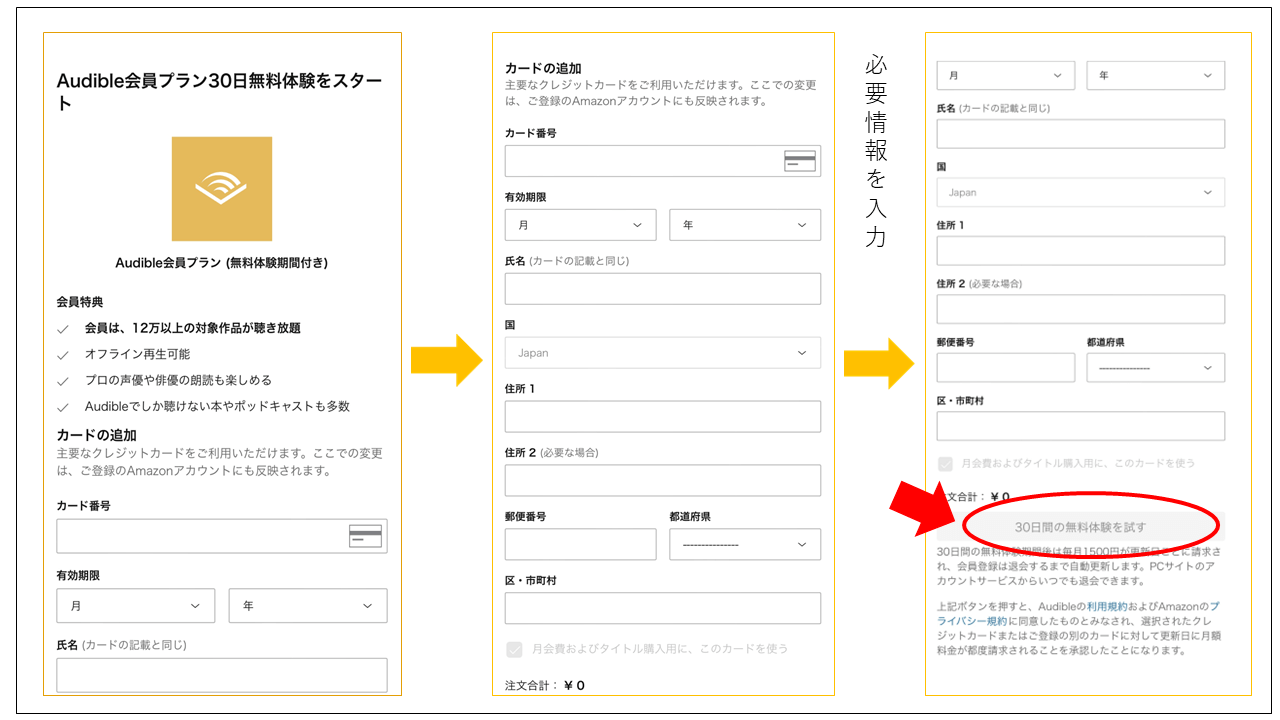The image size is (1280, 720).
Task: Expand the Japan country dropdown in the right panel
Action: [1080, 192]
